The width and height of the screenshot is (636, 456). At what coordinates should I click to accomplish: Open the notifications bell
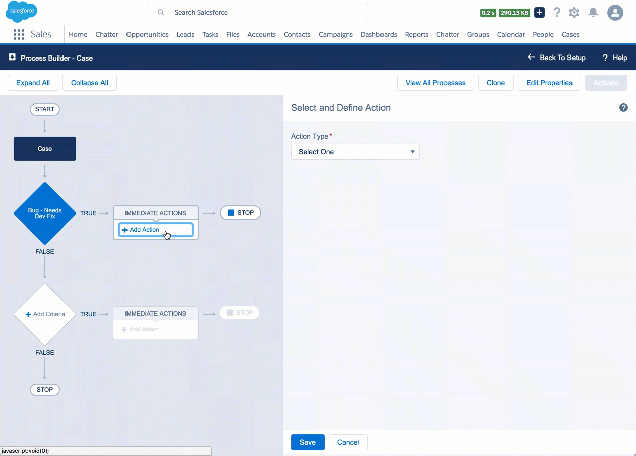click(x=593, y=13)
